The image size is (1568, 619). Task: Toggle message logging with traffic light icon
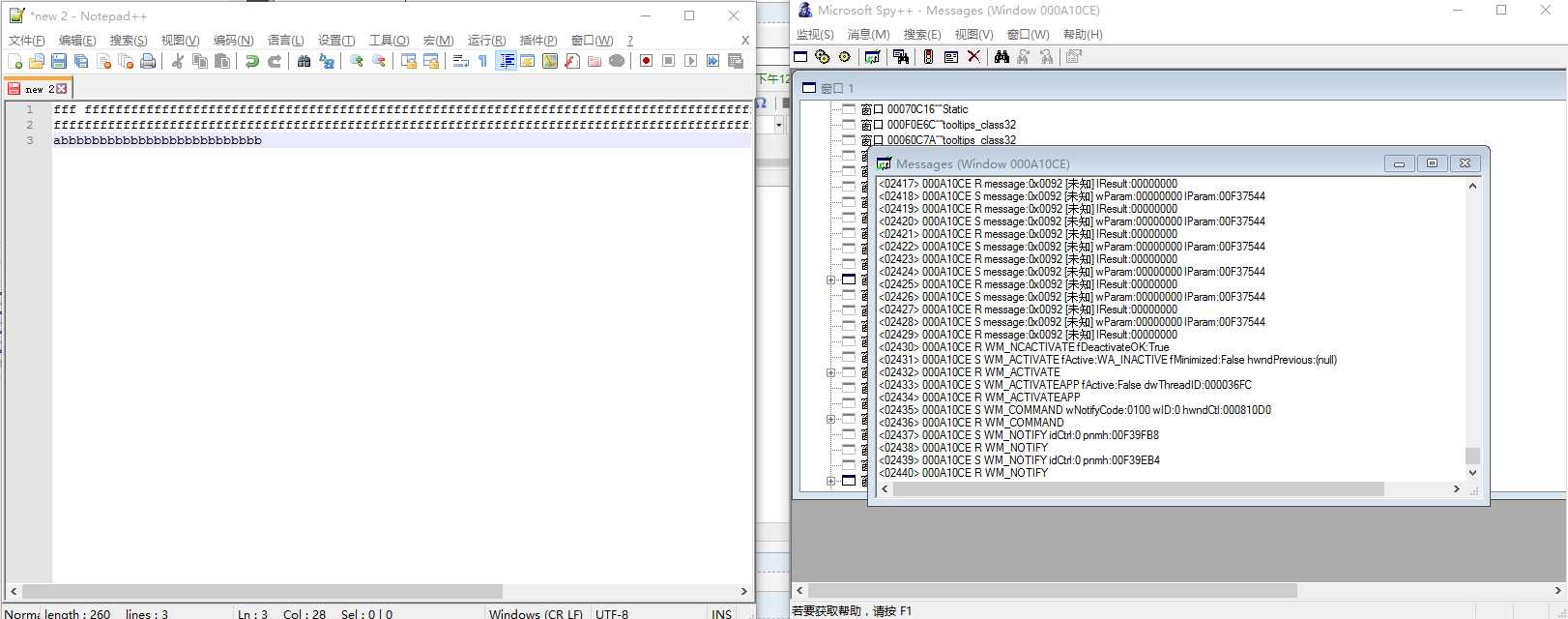pos(929,57)
